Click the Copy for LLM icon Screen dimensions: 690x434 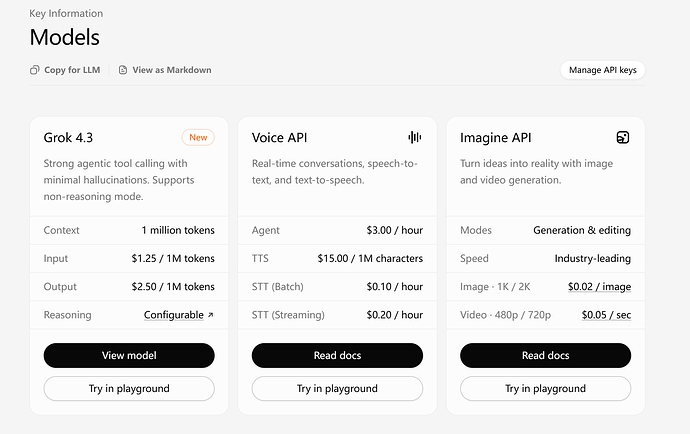point(34,70)
